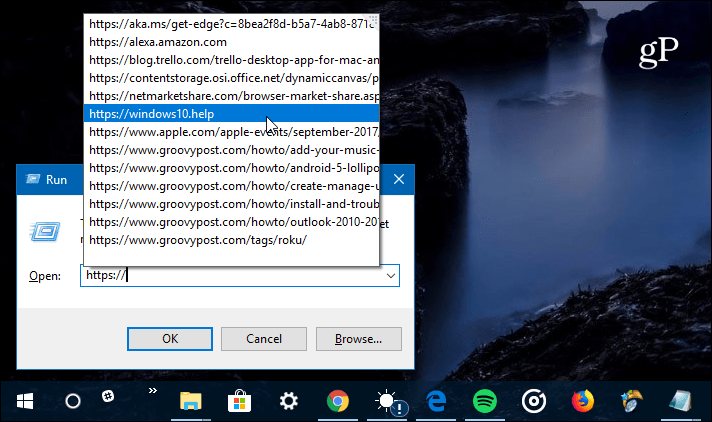
Task: Close the Run dialog
Action: click(x=399, y=179)
